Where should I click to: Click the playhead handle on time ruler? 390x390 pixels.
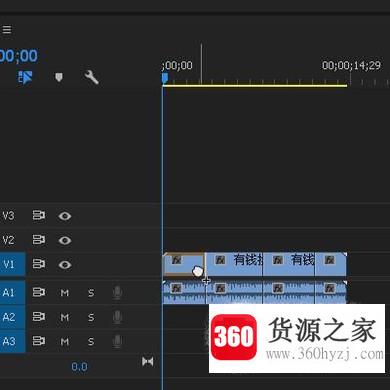pyautogui.click(x=165, y=78)
